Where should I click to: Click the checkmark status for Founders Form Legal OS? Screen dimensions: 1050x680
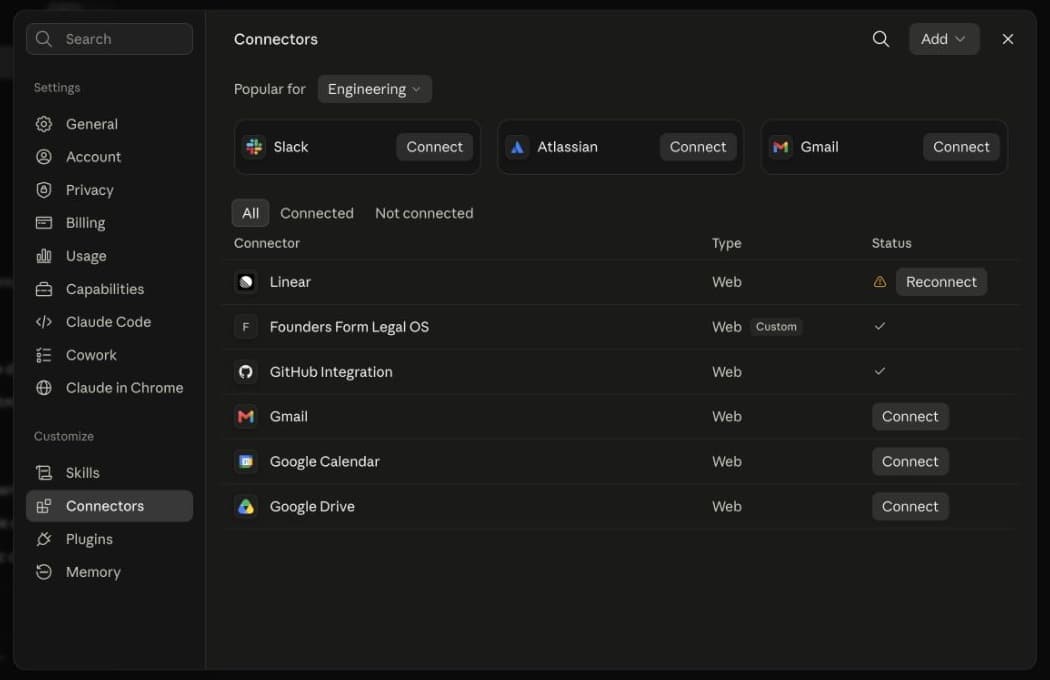pyautogui.click(x=880, y=326)
